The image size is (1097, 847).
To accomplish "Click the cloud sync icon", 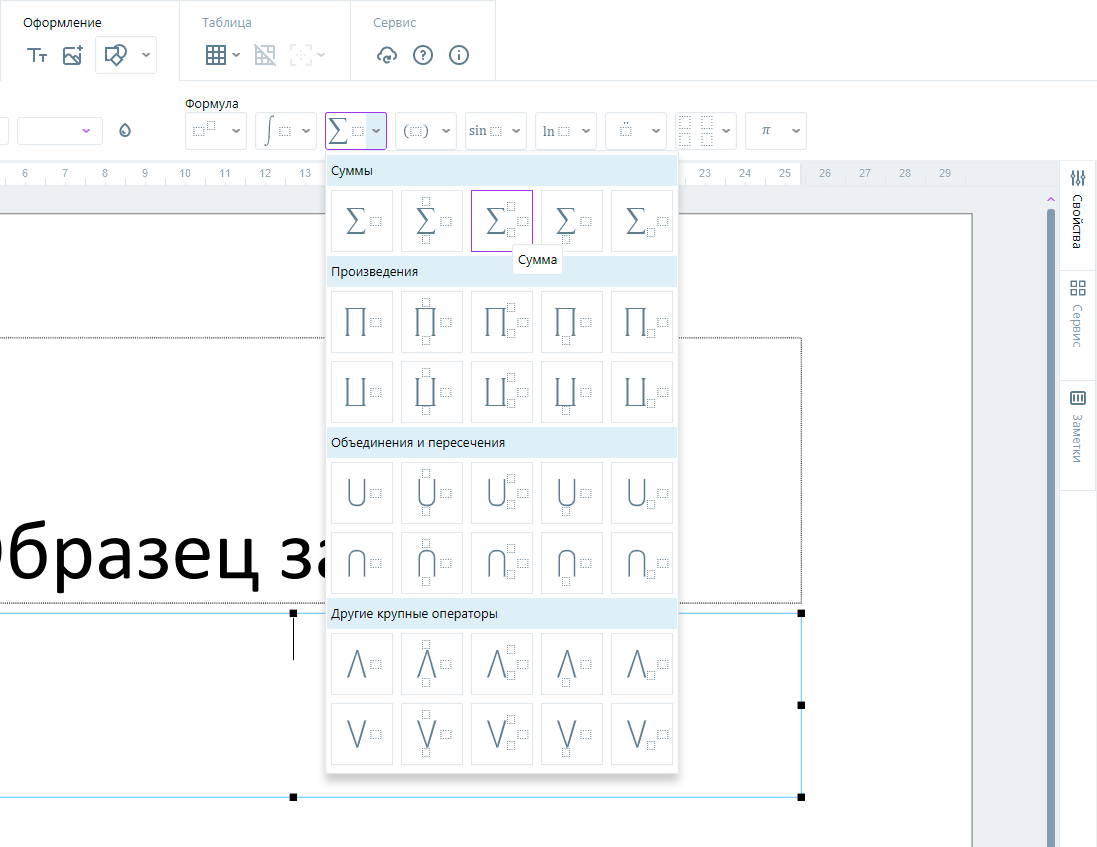I will click(x=387, y=56).
